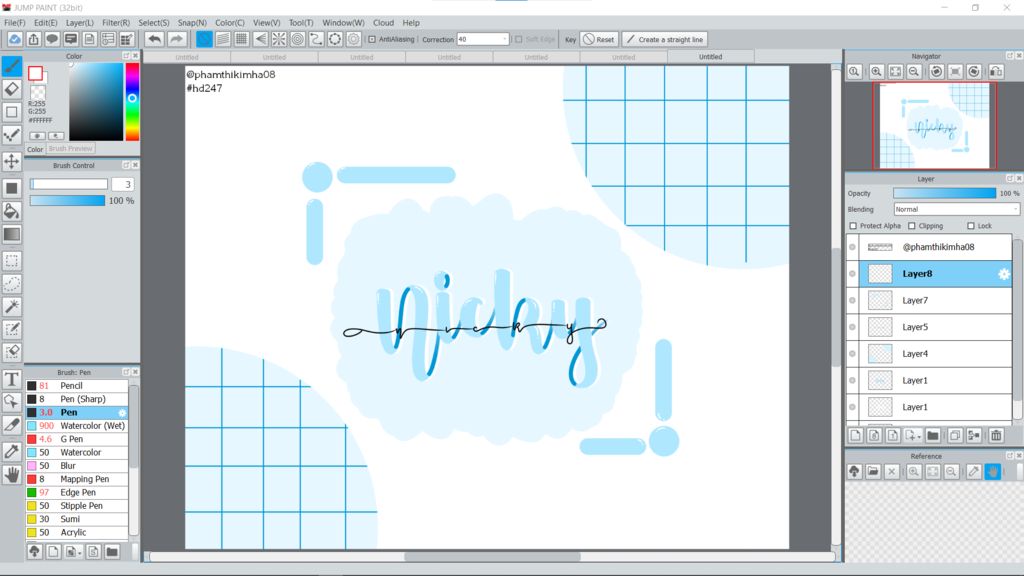
Task: Enable the radial snap icon
Action: pos(279,39)
